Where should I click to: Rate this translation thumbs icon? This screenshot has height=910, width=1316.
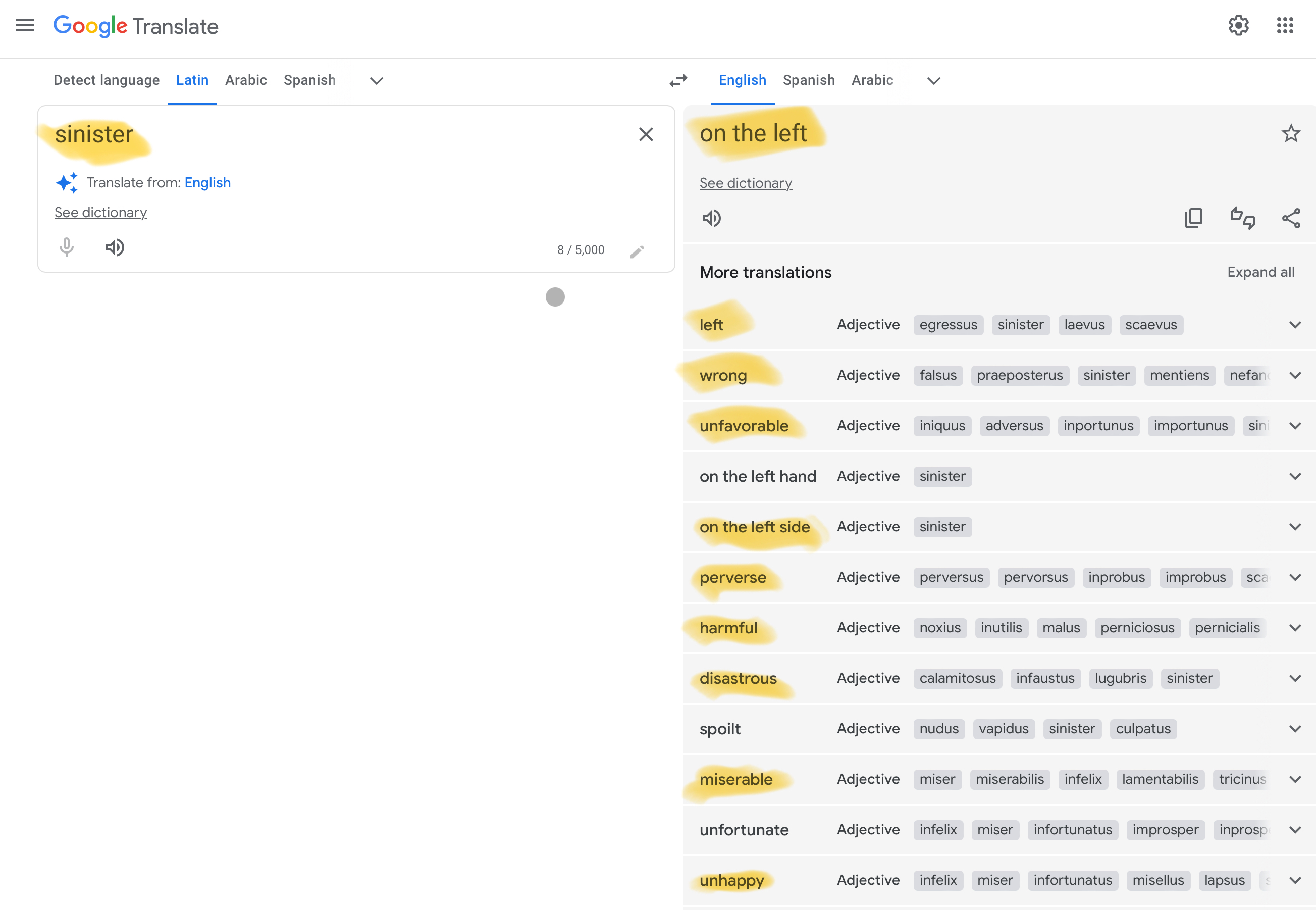[x=1242, y=218]
